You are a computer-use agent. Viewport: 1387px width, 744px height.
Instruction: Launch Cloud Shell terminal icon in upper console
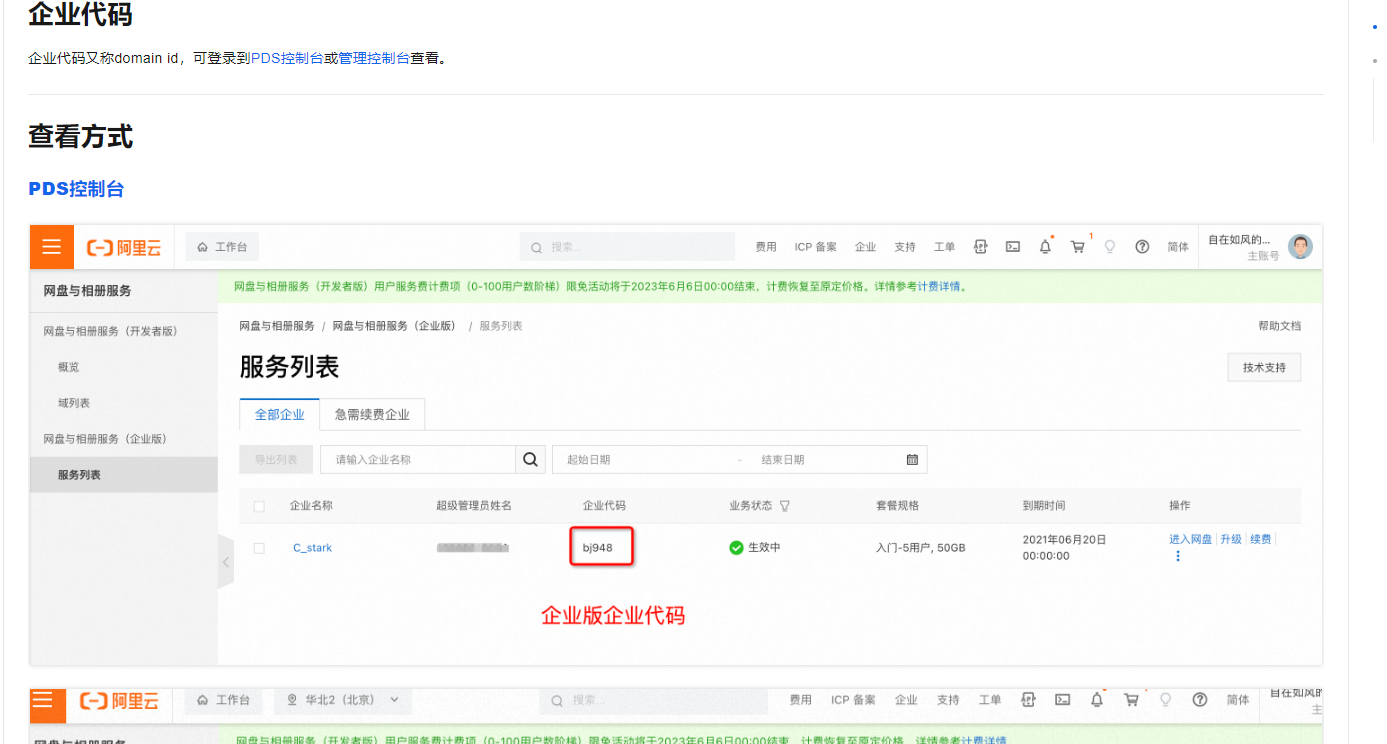coord(1013,247)
